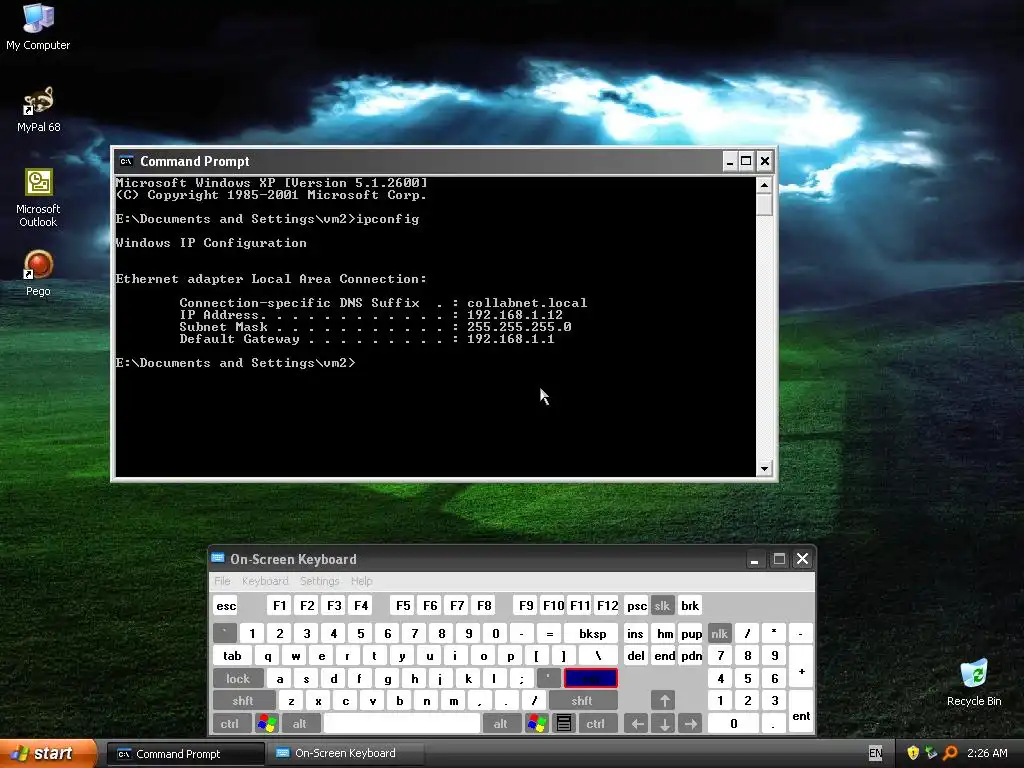Click the letter m key

(x=453, y=701)
